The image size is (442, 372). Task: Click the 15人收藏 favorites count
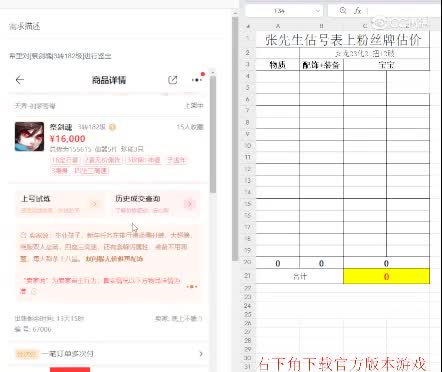pyautogui.click(x=190, y=127)
